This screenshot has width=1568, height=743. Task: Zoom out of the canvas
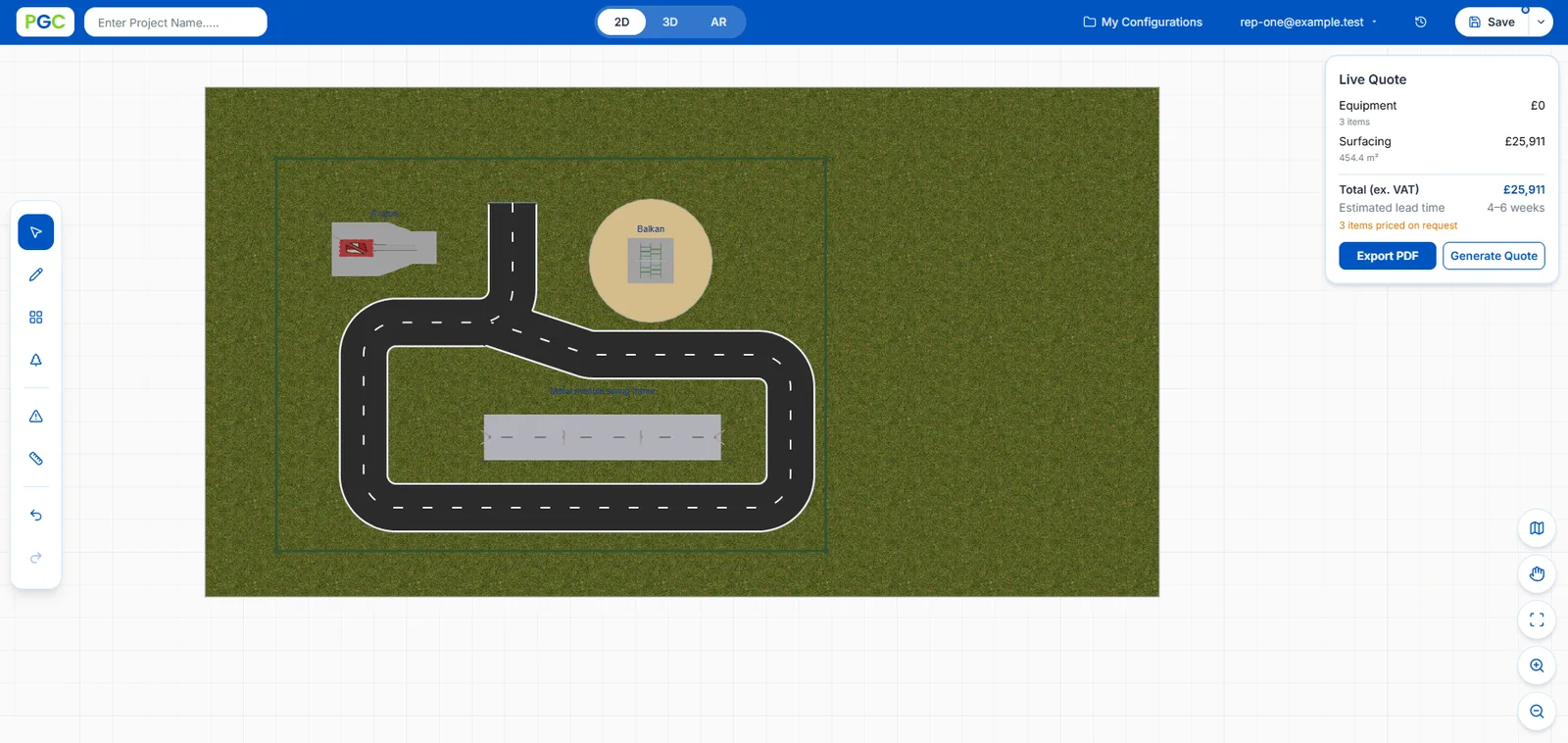click(x=1537, y=712)
